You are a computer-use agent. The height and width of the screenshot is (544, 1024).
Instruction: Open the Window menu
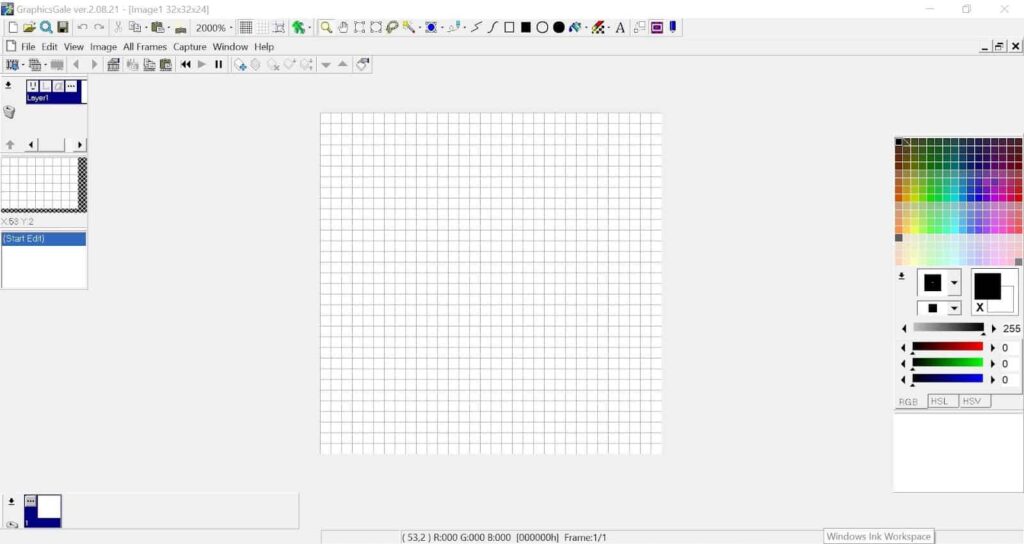(231, 47)
